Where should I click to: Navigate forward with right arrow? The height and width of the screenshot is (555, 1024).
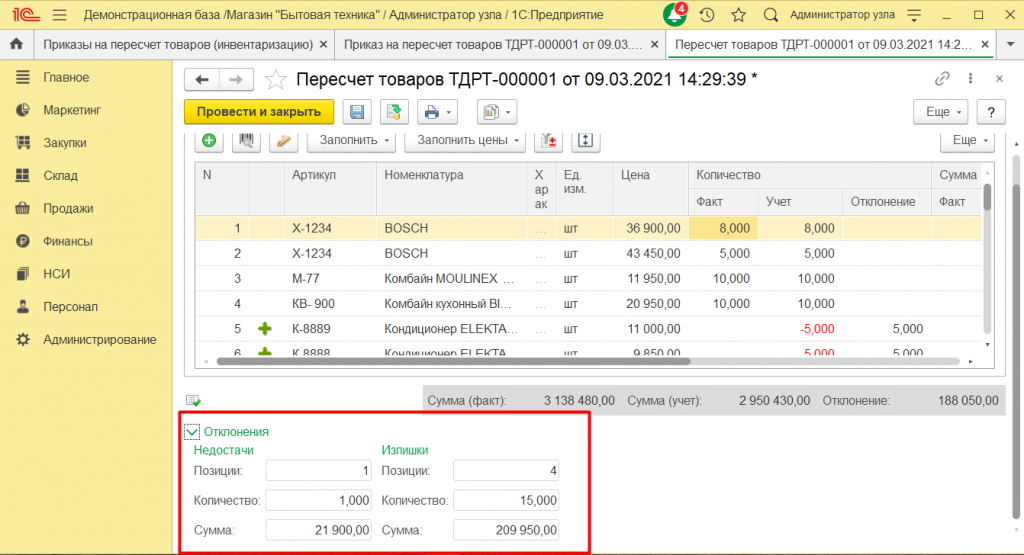pos(236,80)
